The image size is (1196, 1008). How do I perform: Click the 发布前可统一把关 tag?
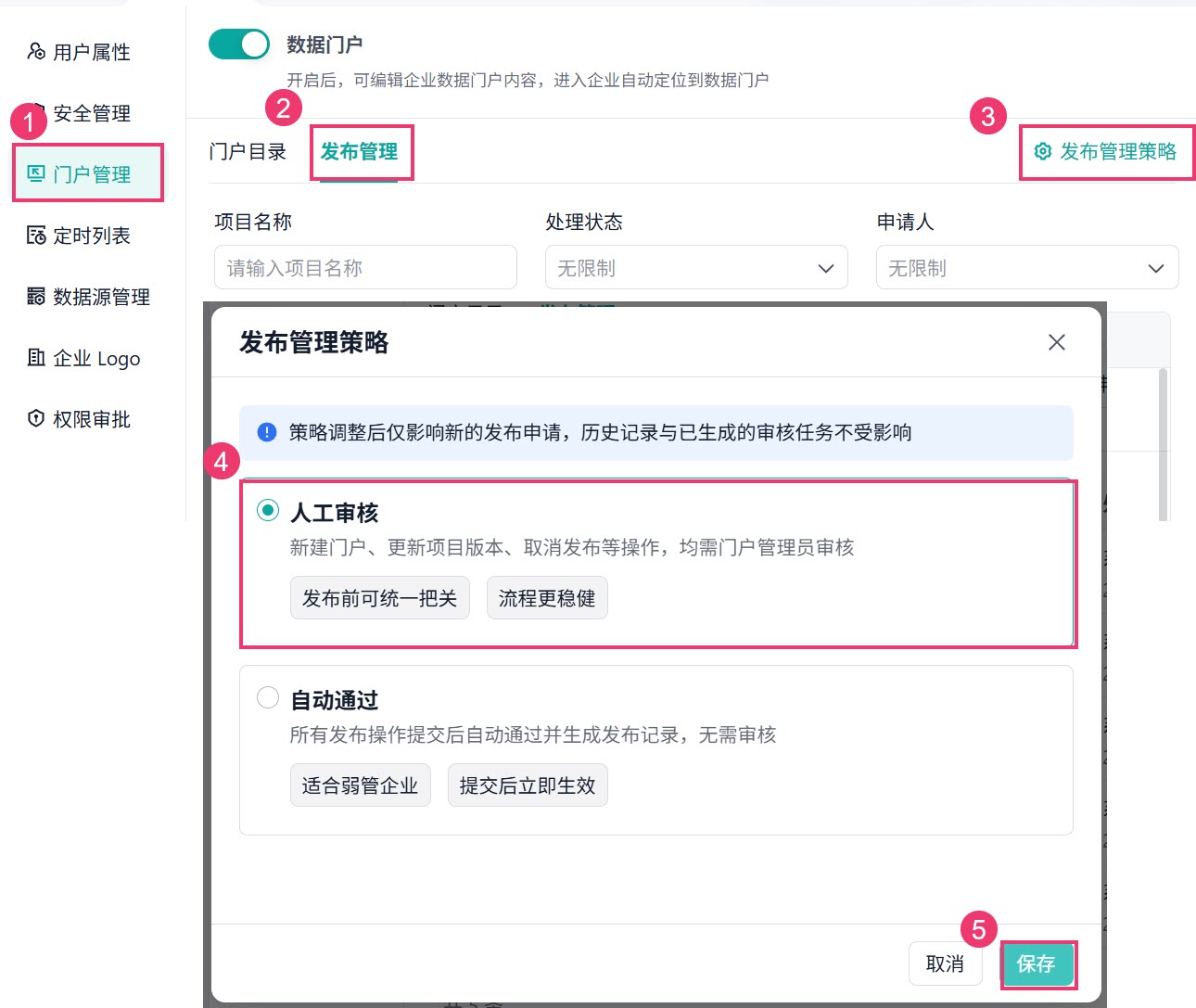(x=380, y=598)
